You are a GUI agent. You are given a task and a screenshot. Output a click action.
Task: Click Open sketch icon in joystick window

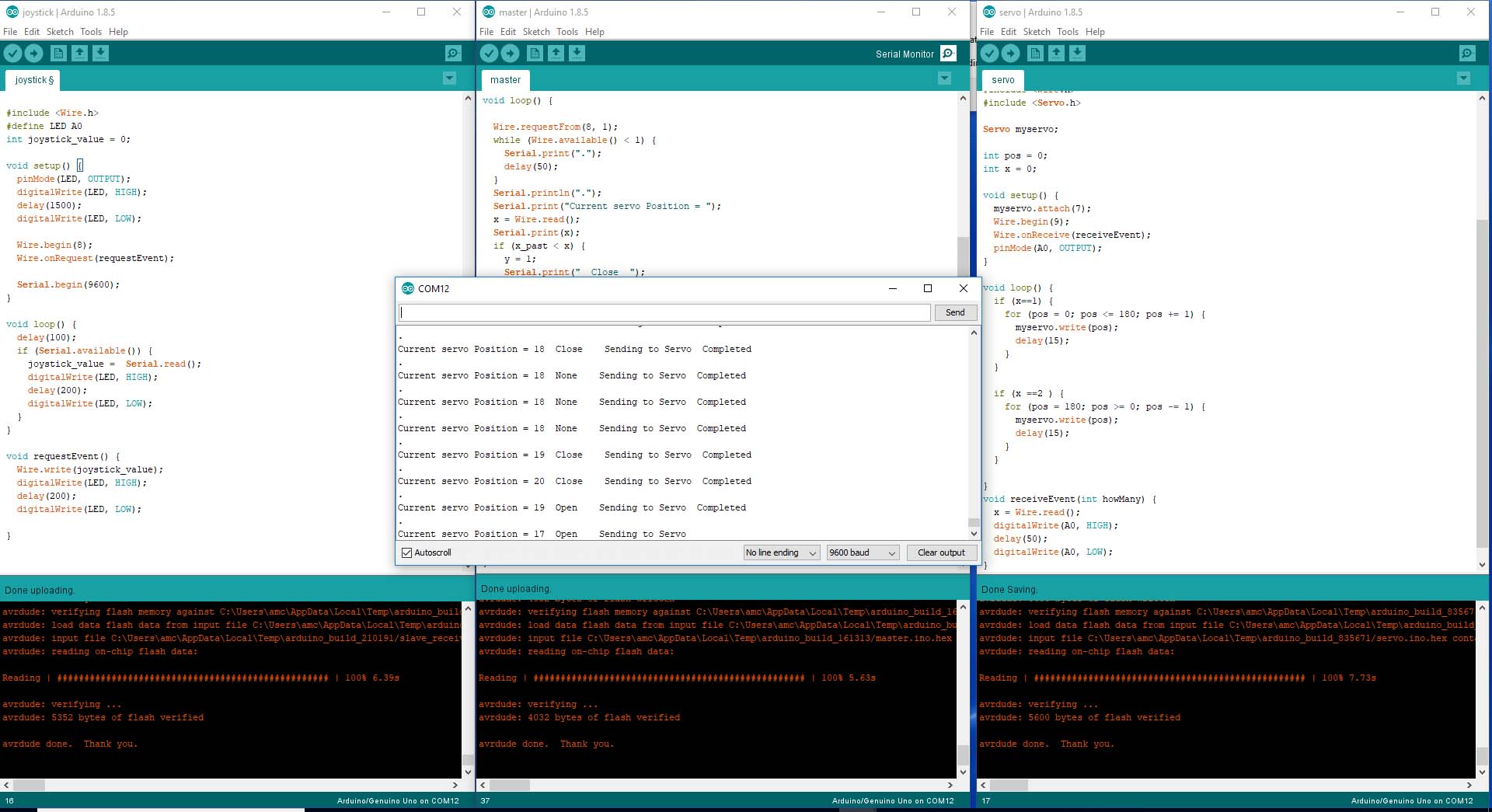pyautogui.click(x=79, y=53)
